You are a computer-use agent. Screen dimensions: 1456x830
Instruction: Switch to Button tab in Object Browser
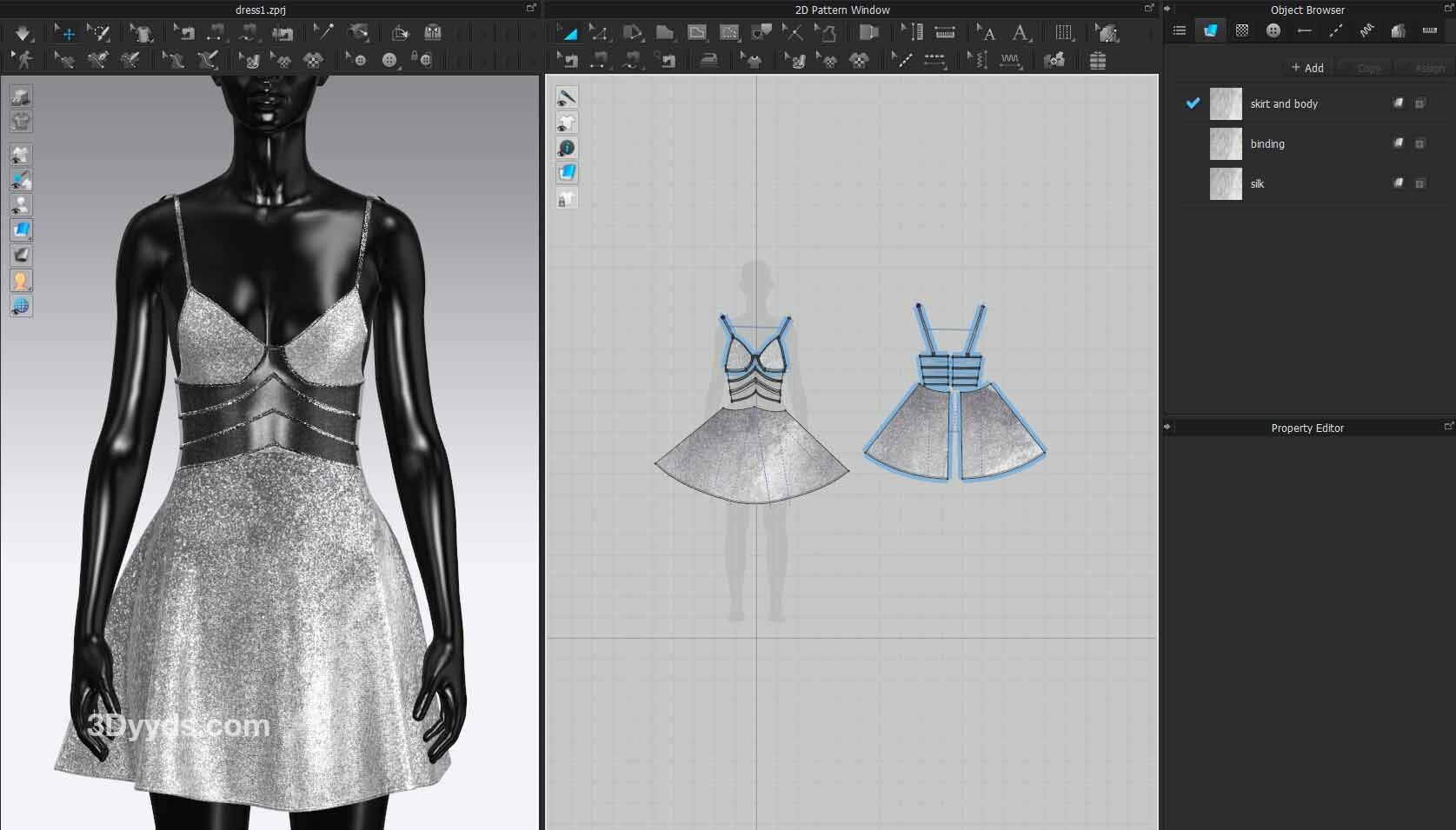[1273, 31]
